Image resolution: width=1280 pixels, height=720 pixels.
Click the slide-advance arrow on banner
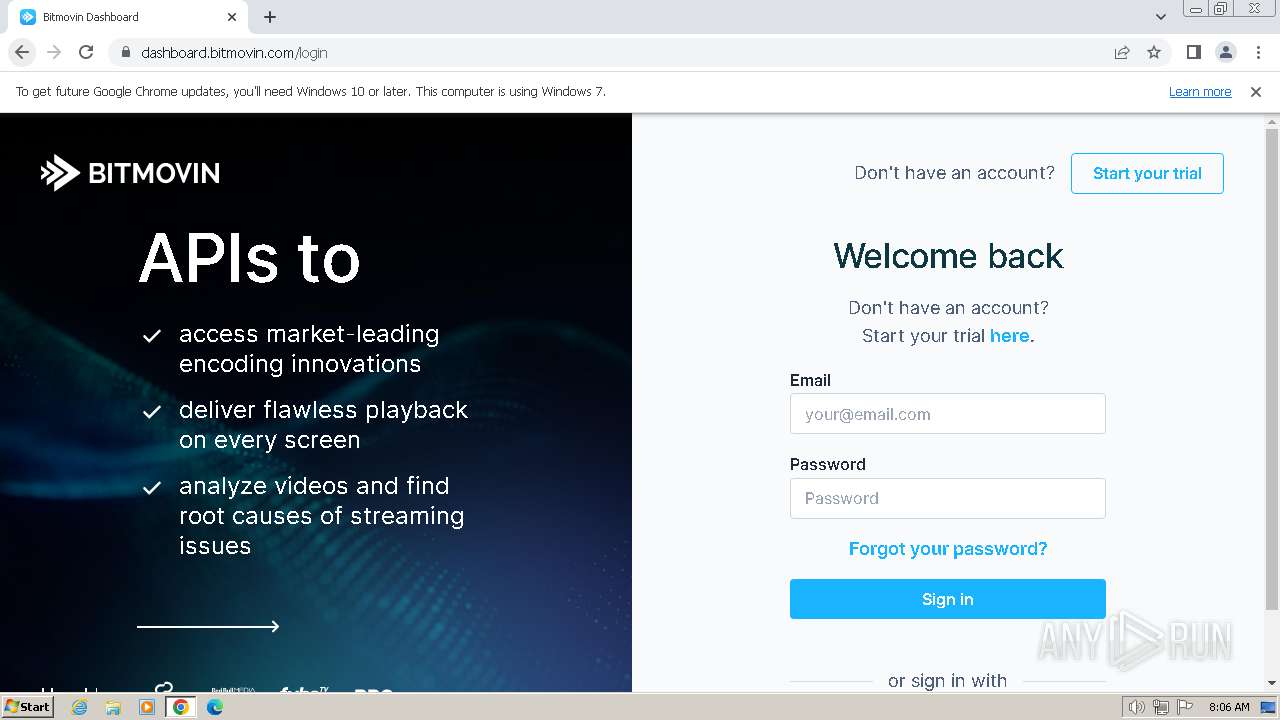click(208, 626)
